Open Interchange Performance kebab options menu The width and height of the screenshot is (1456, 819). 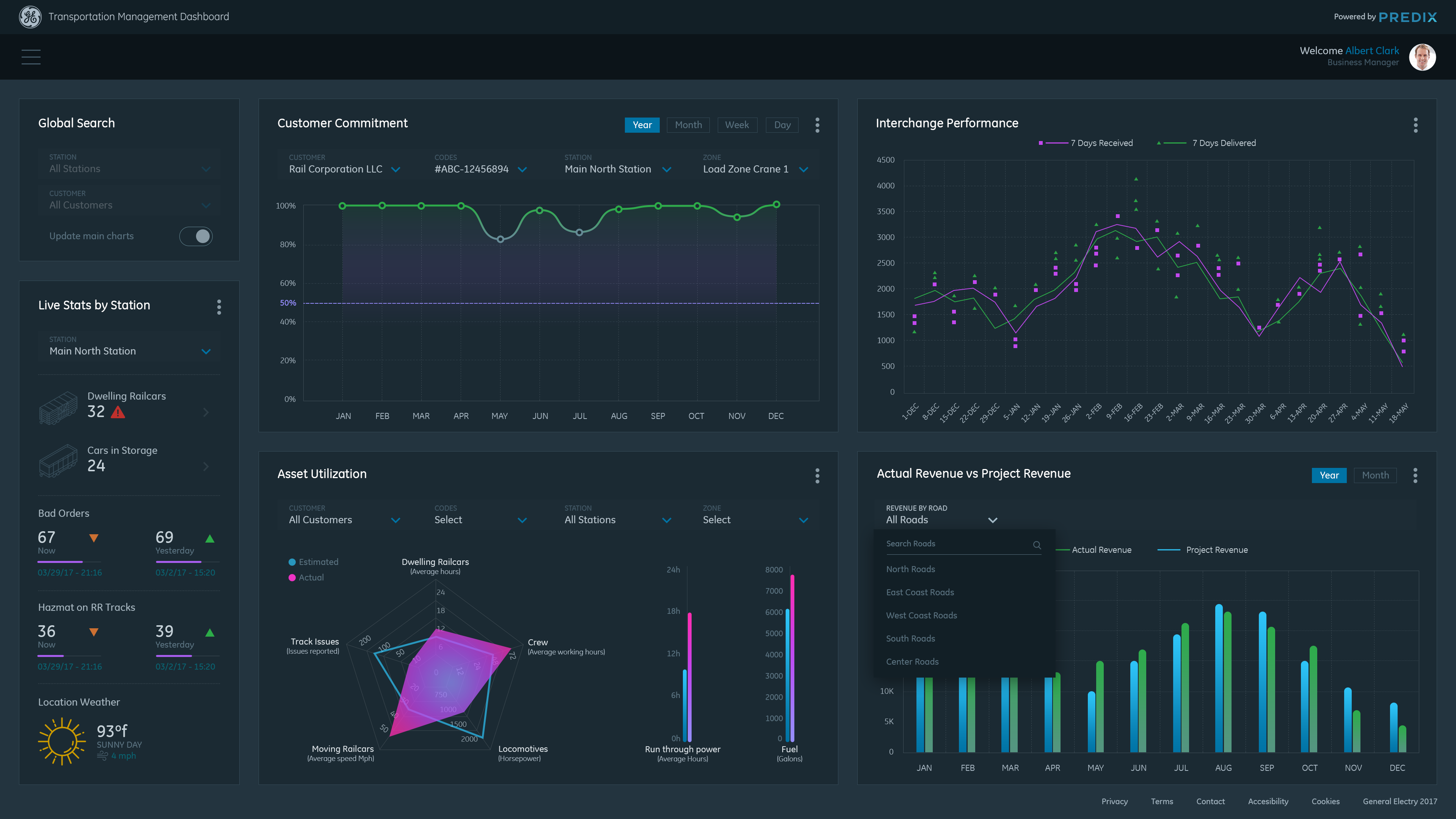[1415, 125]
